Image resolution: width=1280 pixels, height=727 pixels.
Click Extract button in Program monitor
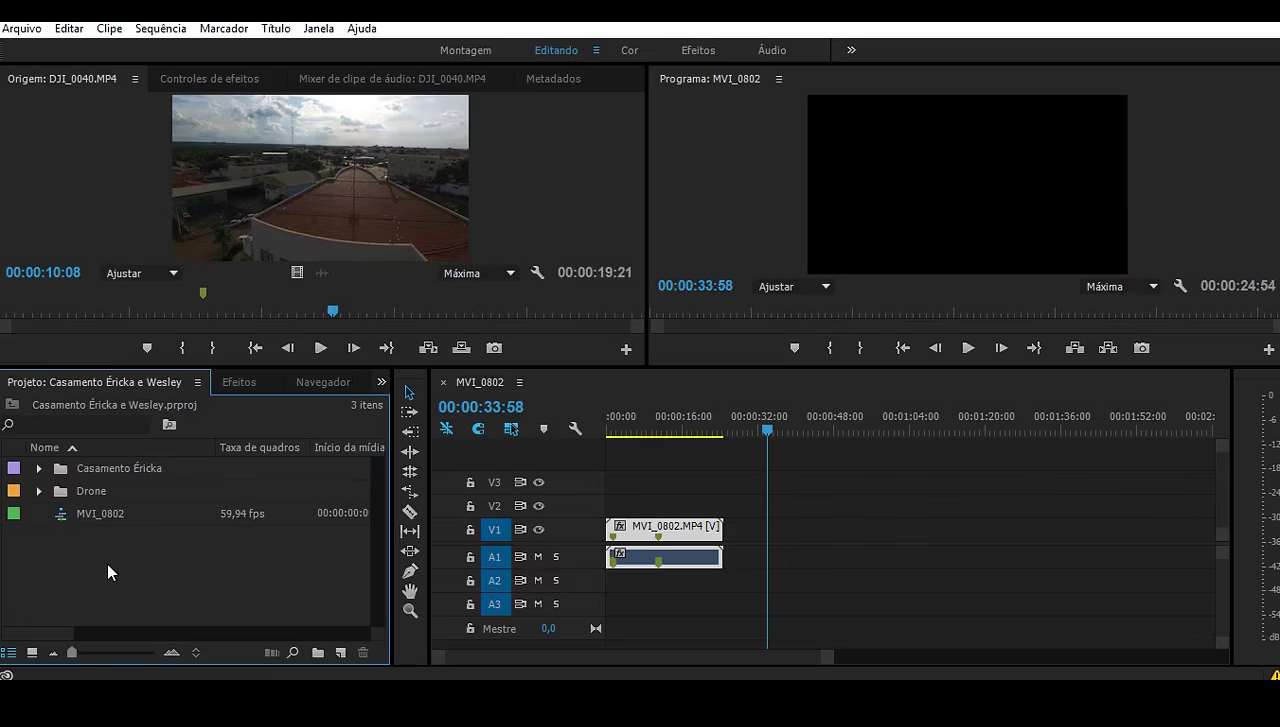point(1108,348)
